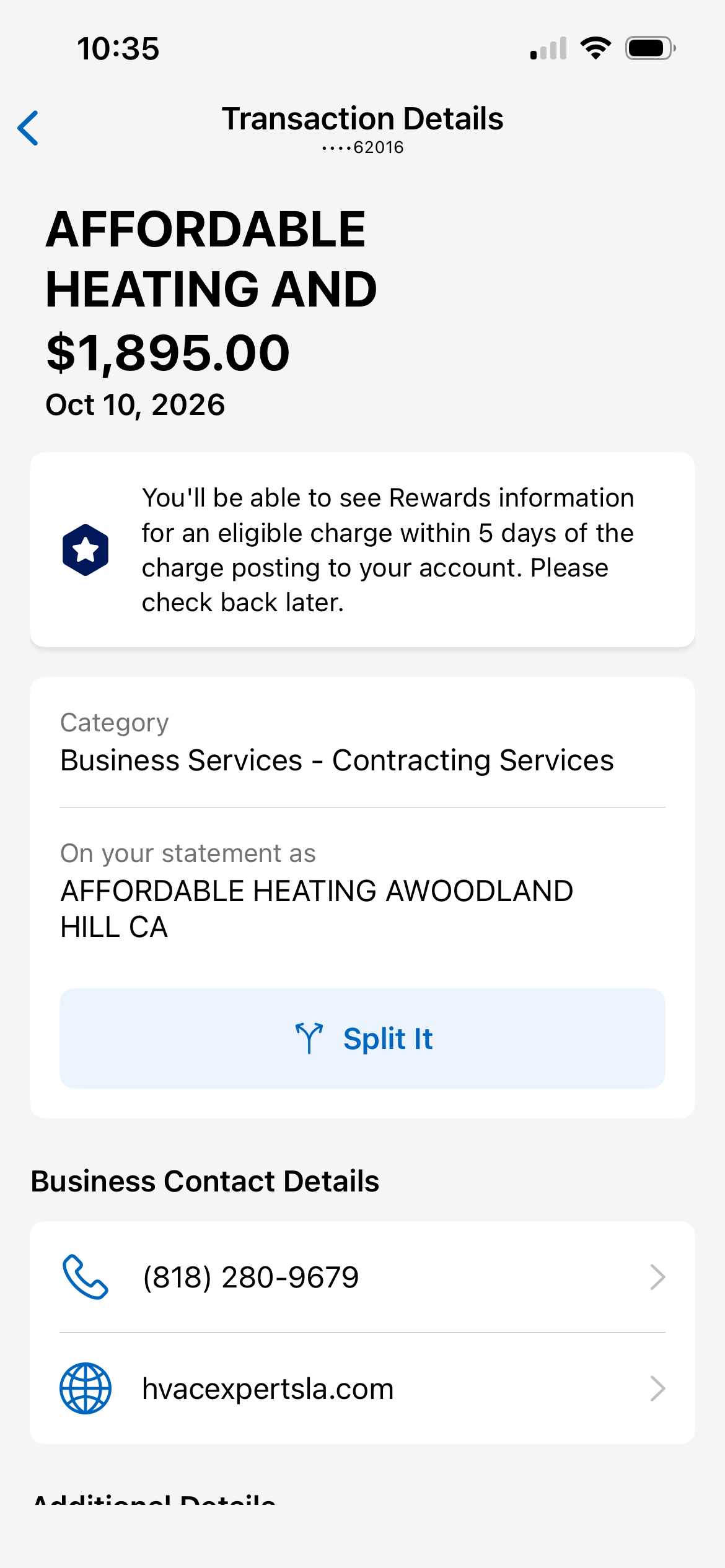This screenshot has width=725, height=1568.
Task: Tap the Wi-Fi status icon
Action: [x=595, y=48]
